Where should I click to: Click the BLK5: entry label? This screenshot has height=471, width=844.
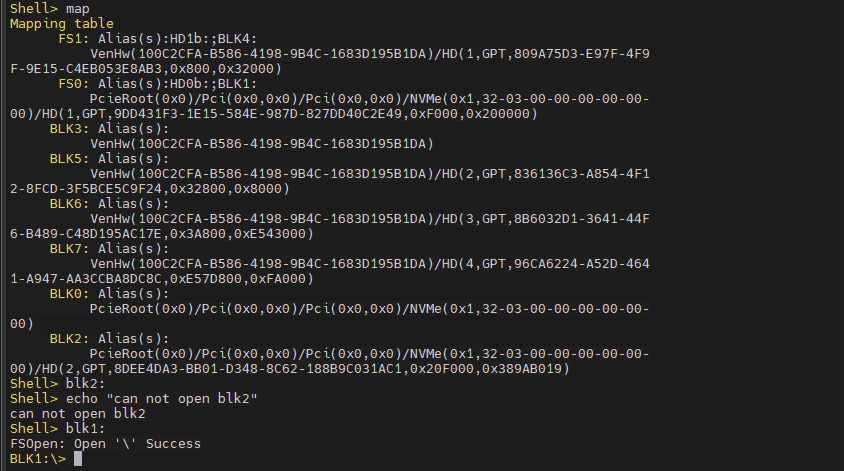point(69,159)
